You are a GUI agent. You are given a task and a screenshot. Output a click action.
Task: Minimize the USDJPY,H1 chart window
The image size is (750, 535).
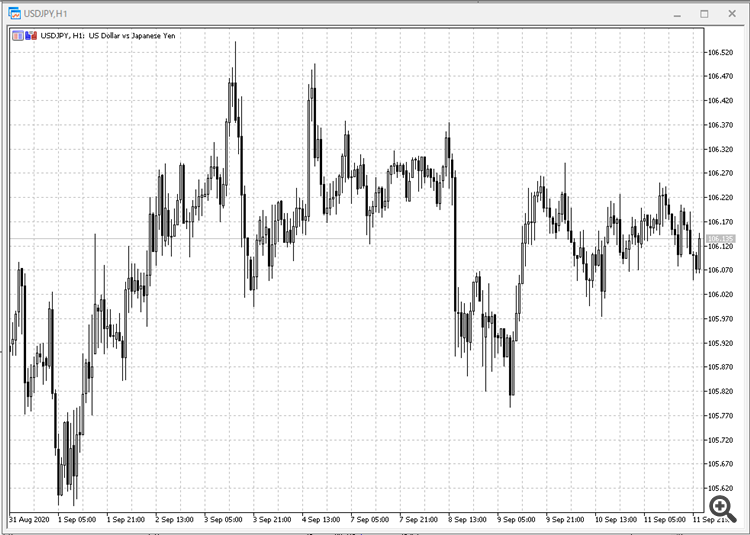click(x=677, y=14)
